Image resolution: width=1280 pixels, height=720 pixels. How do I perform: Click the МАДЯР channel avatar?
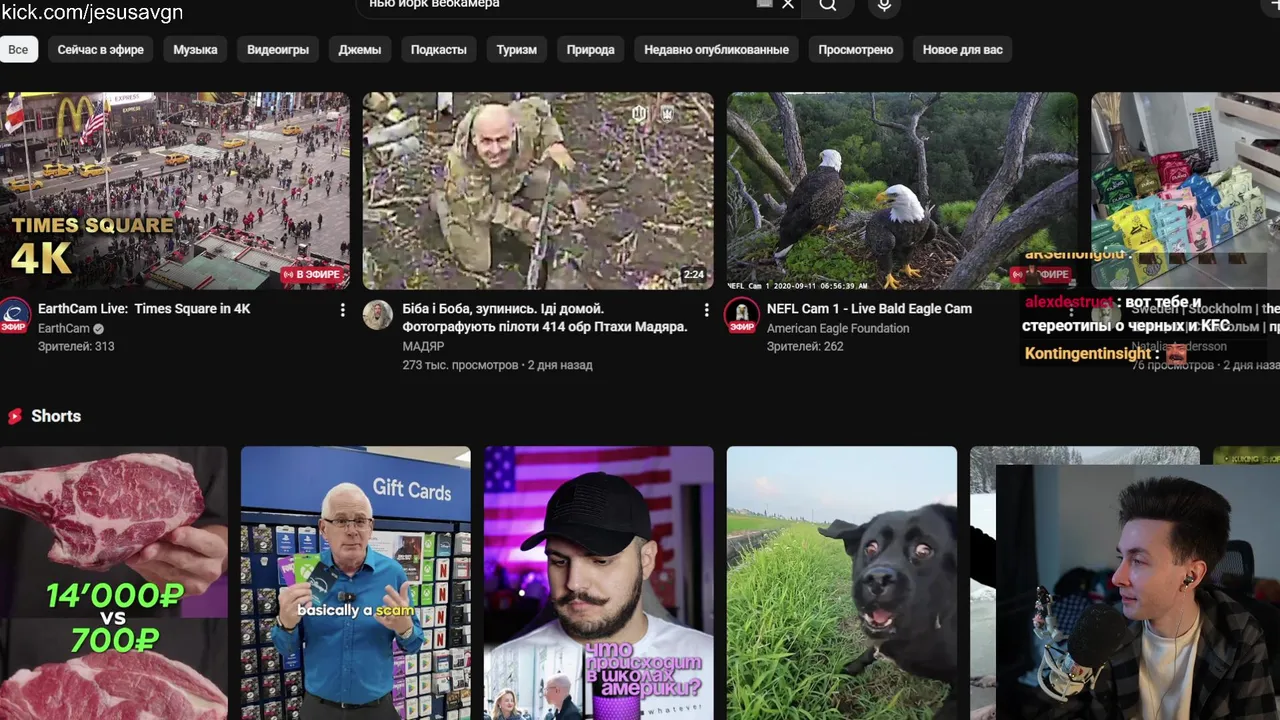coord(378,315)
